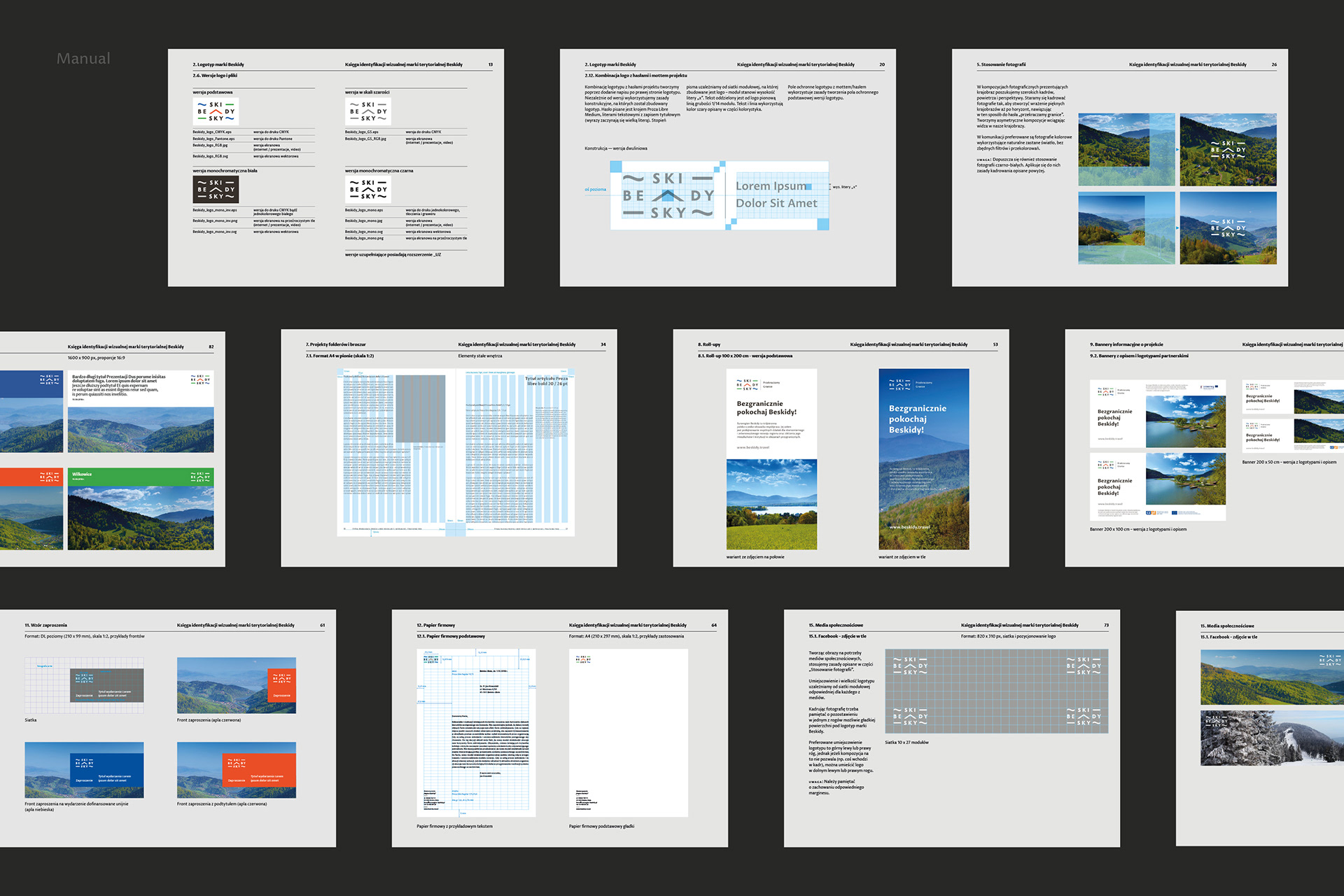The width and height of the screenshot is (1344, 896).
Task: Select the grayscale logo under "wersja w skali szarości"
Action: 368,111
